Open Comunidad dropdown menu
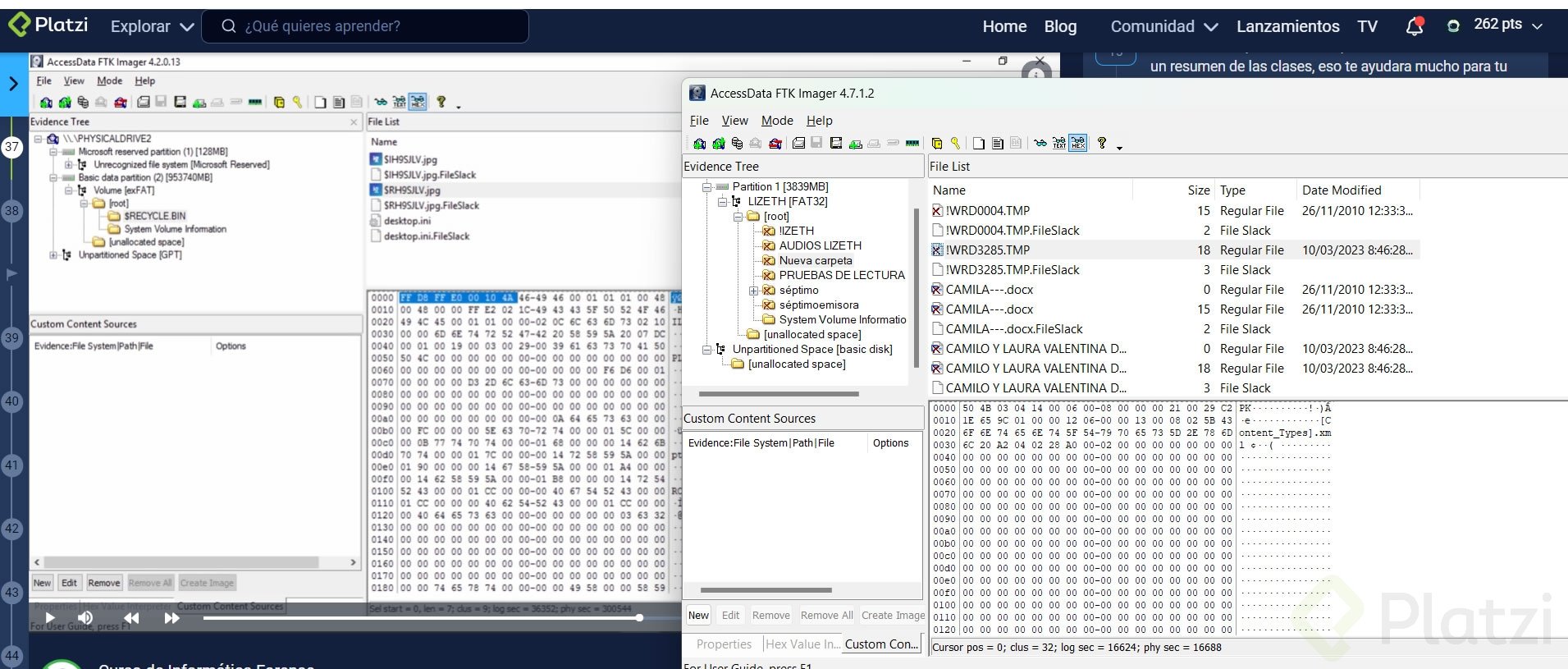Screen dimensions: 1568x669 (1163, 26)
